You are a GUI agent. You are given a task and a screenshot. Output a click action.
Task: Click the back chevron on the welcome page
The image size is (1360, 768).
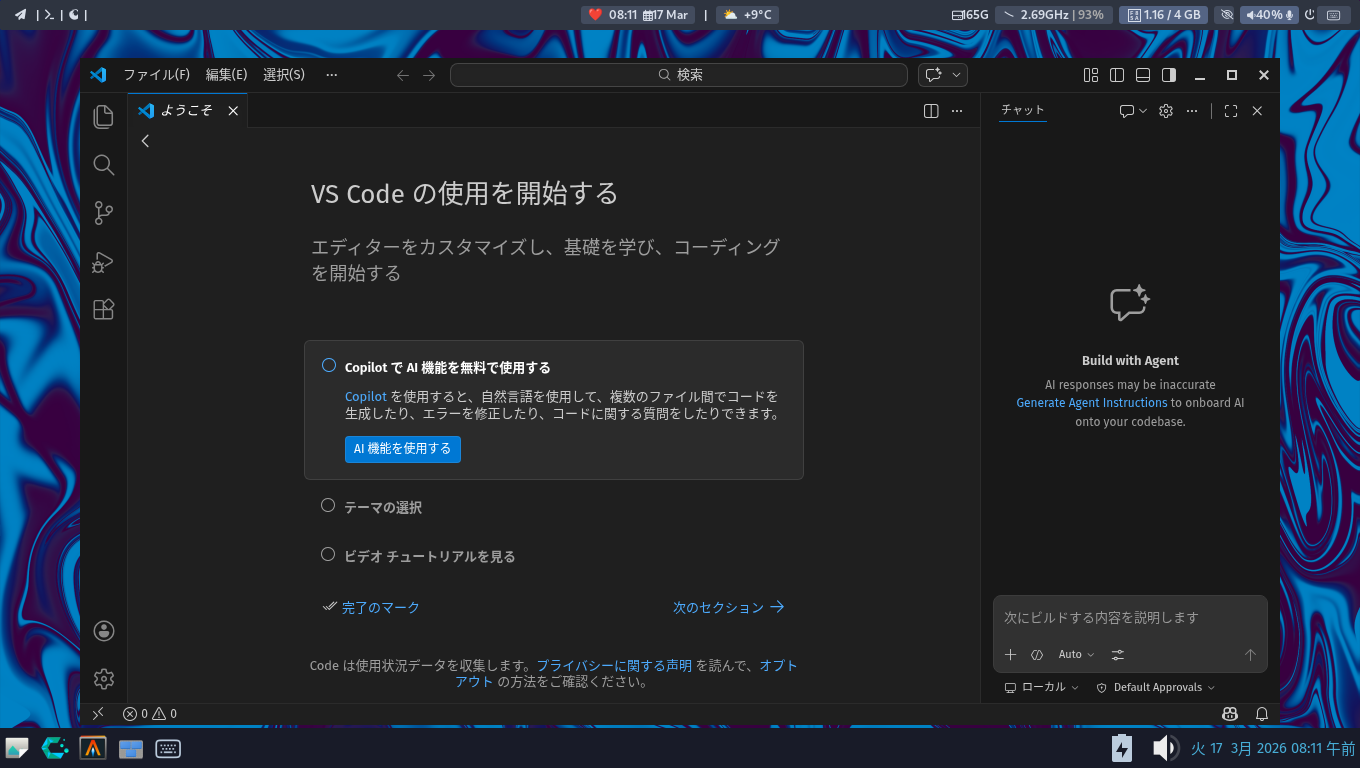pos(145,141)
